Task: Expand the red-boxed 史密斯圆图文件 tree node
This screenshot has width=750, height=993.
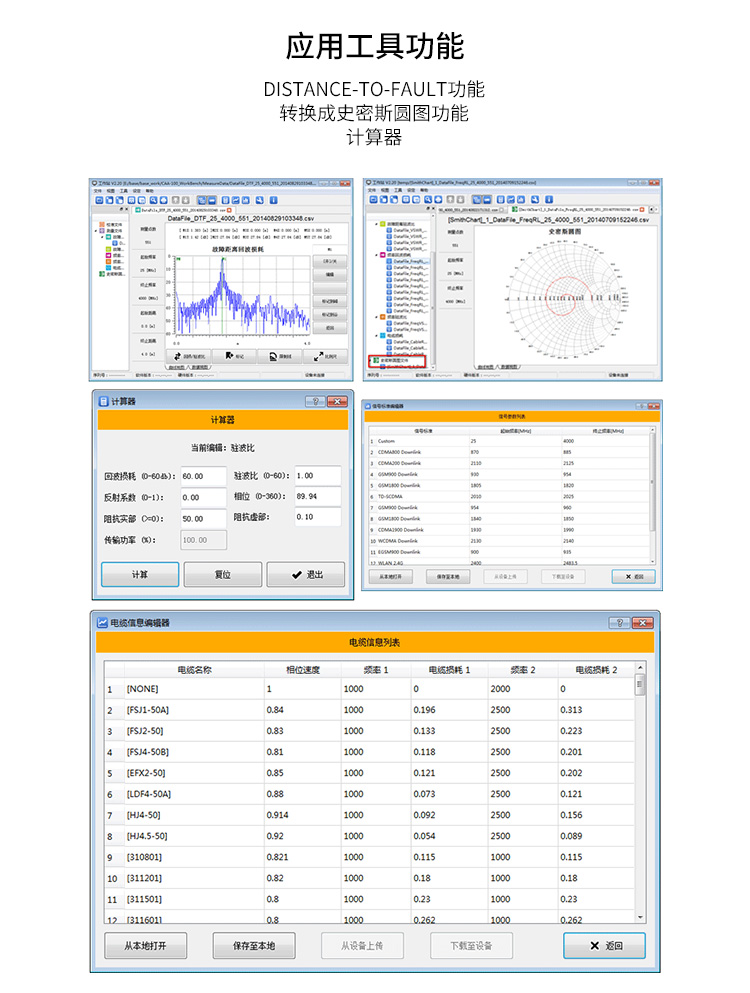Action: point(370,360)
